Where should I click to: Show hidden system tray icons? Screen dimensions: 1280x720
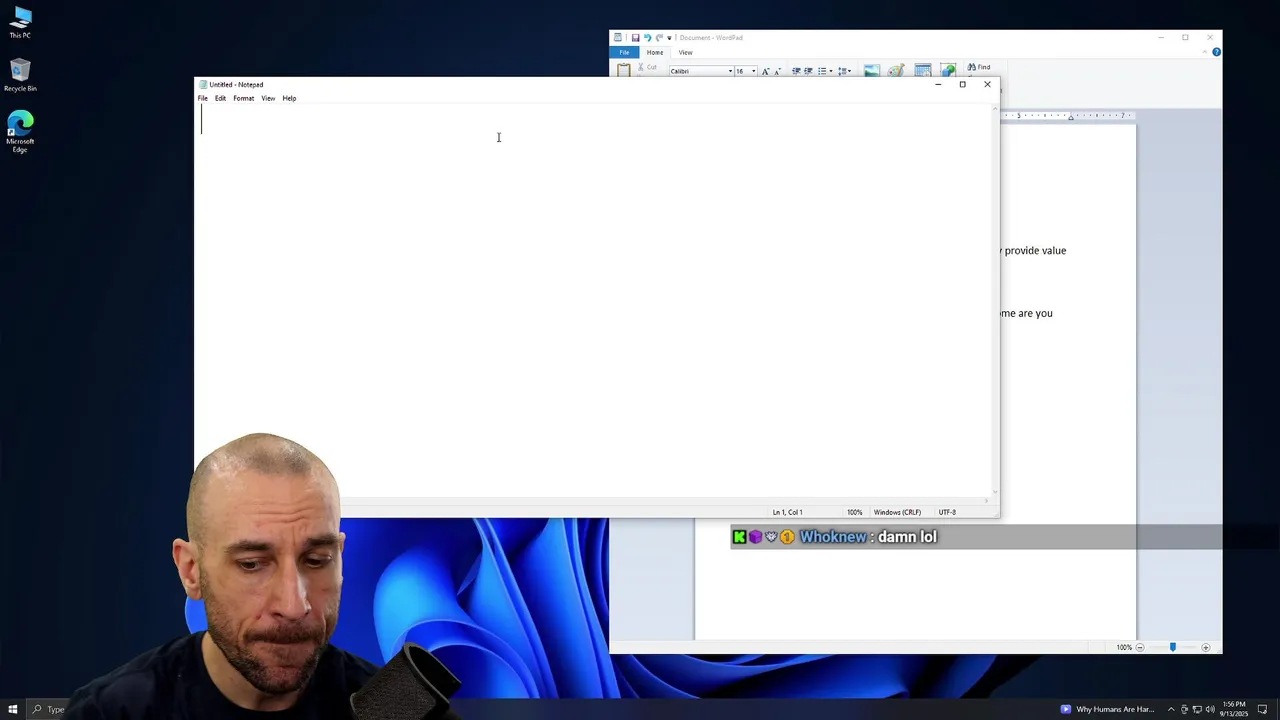(1171, 709)
